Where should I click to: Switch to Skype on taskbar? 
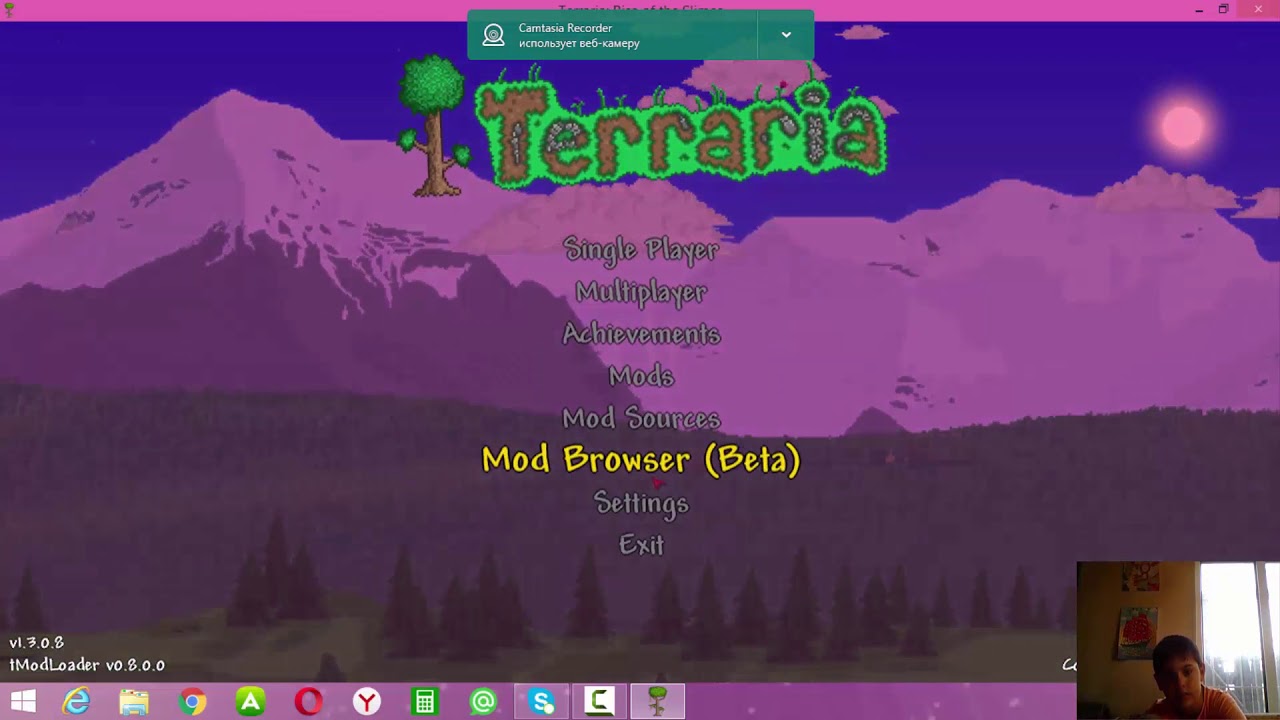542,702
